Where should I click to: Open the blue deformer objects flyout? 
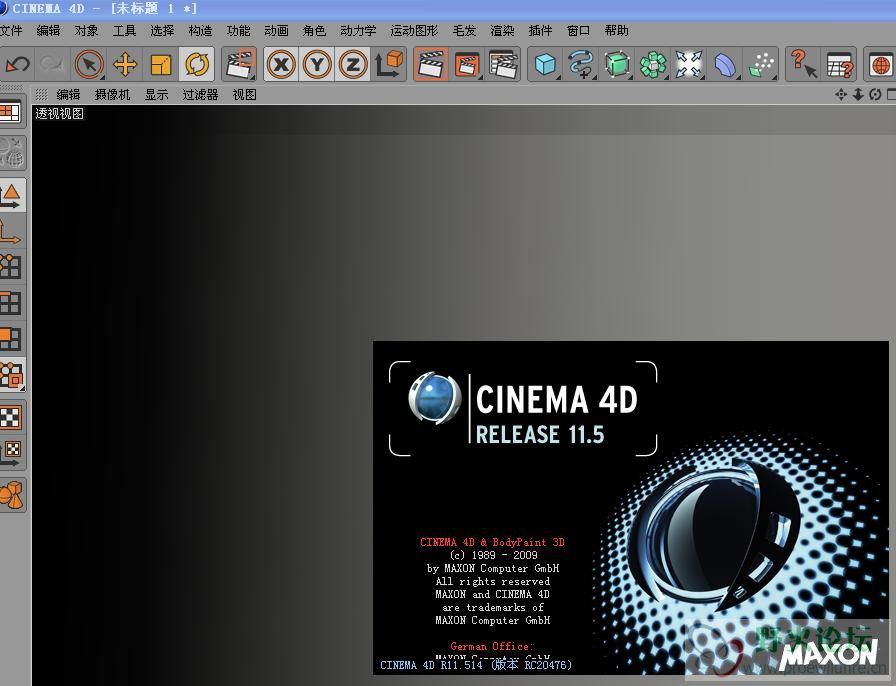pyautogui.click(x=725, y=64)
